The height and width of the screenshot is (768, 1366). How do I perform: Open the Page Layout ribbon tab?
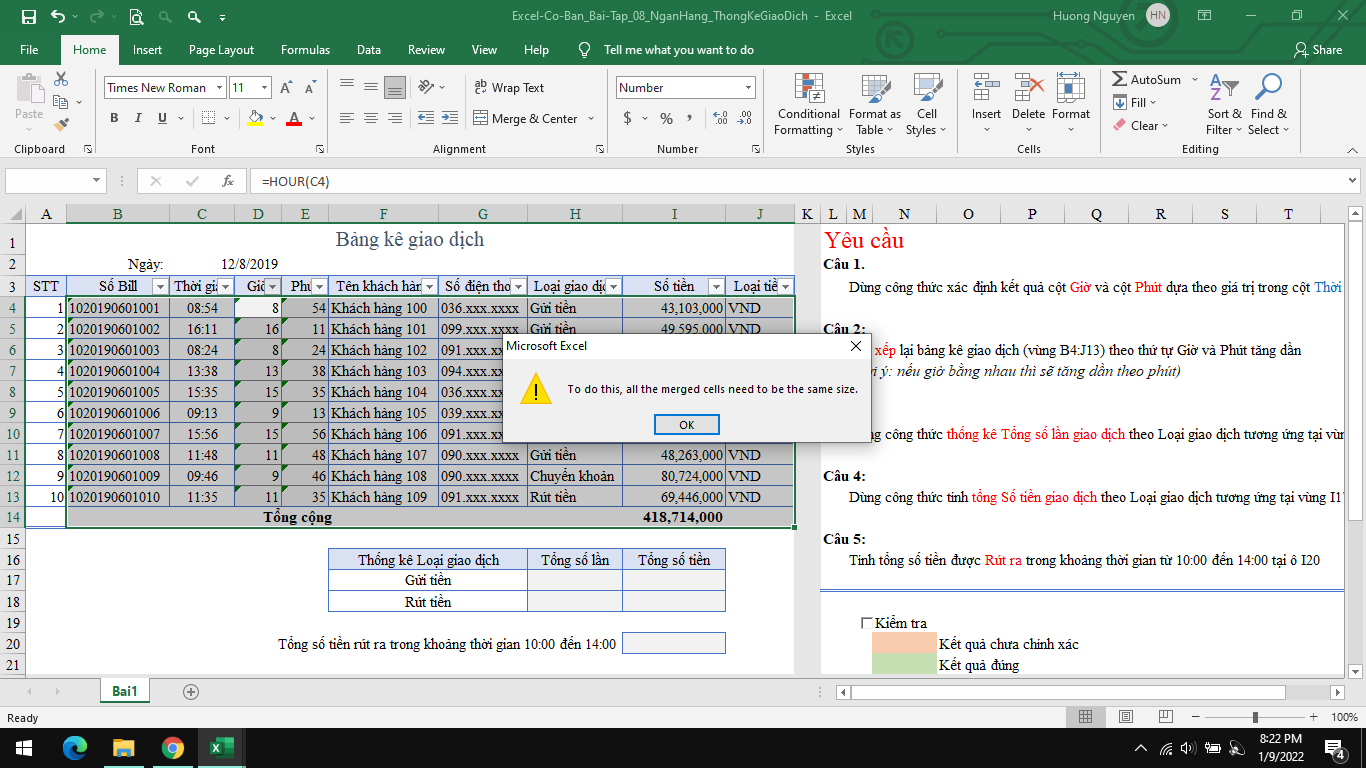221,50
